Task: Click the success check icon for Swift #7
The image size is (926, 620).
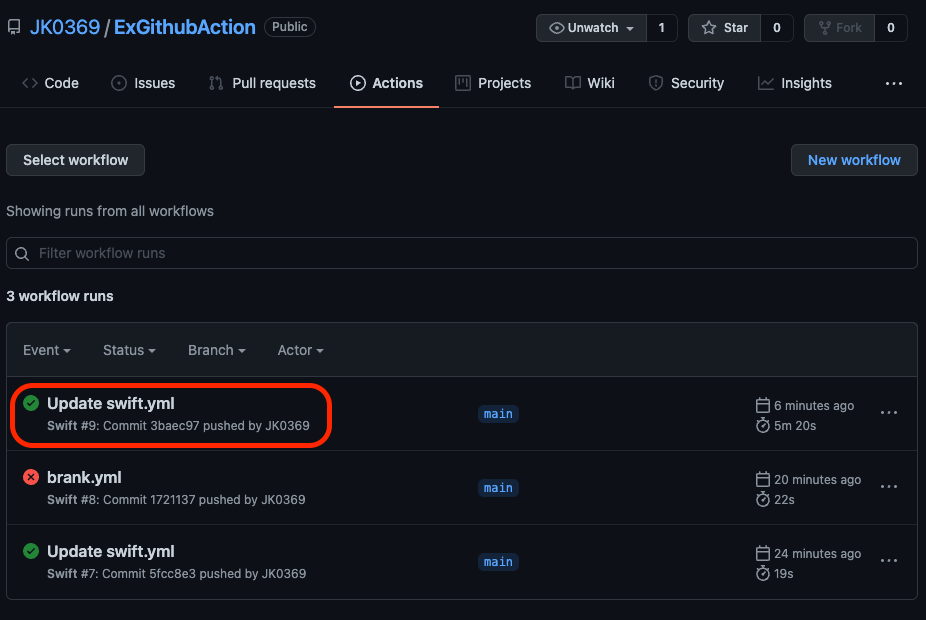Action: coord(31,551)
